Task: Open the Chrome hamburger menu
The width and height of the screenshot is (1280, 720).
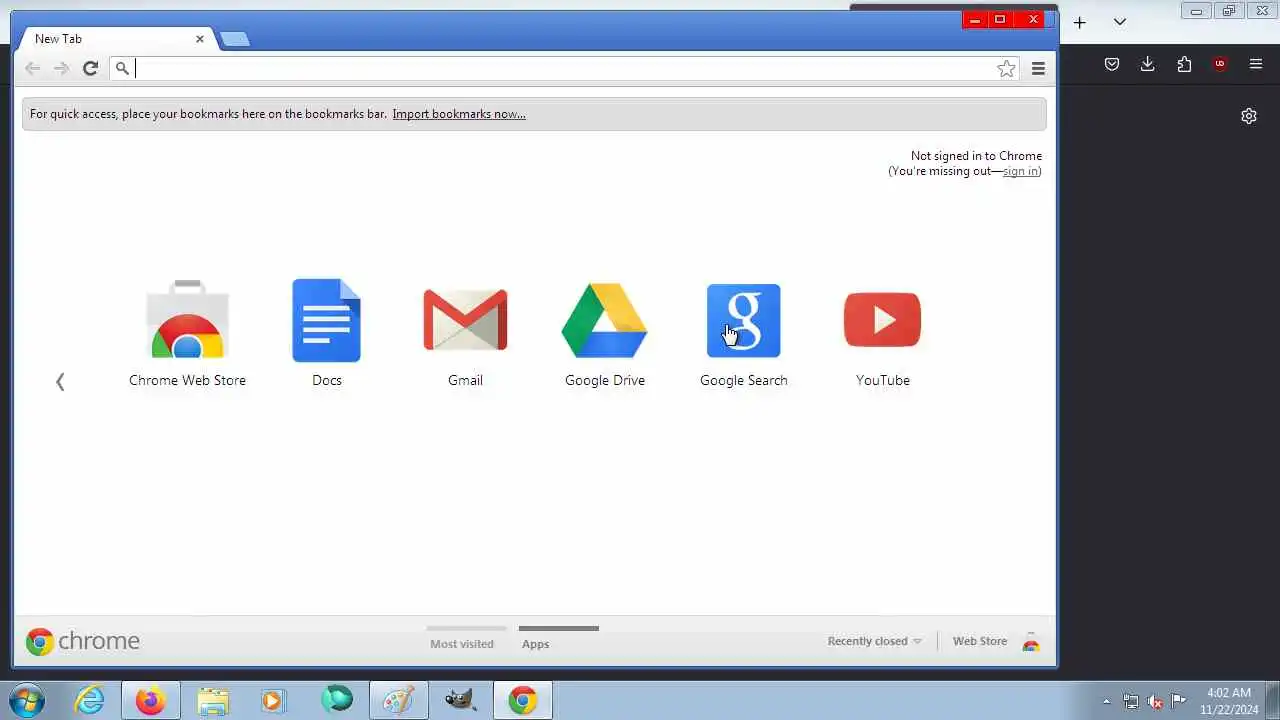Action: 1038,68
